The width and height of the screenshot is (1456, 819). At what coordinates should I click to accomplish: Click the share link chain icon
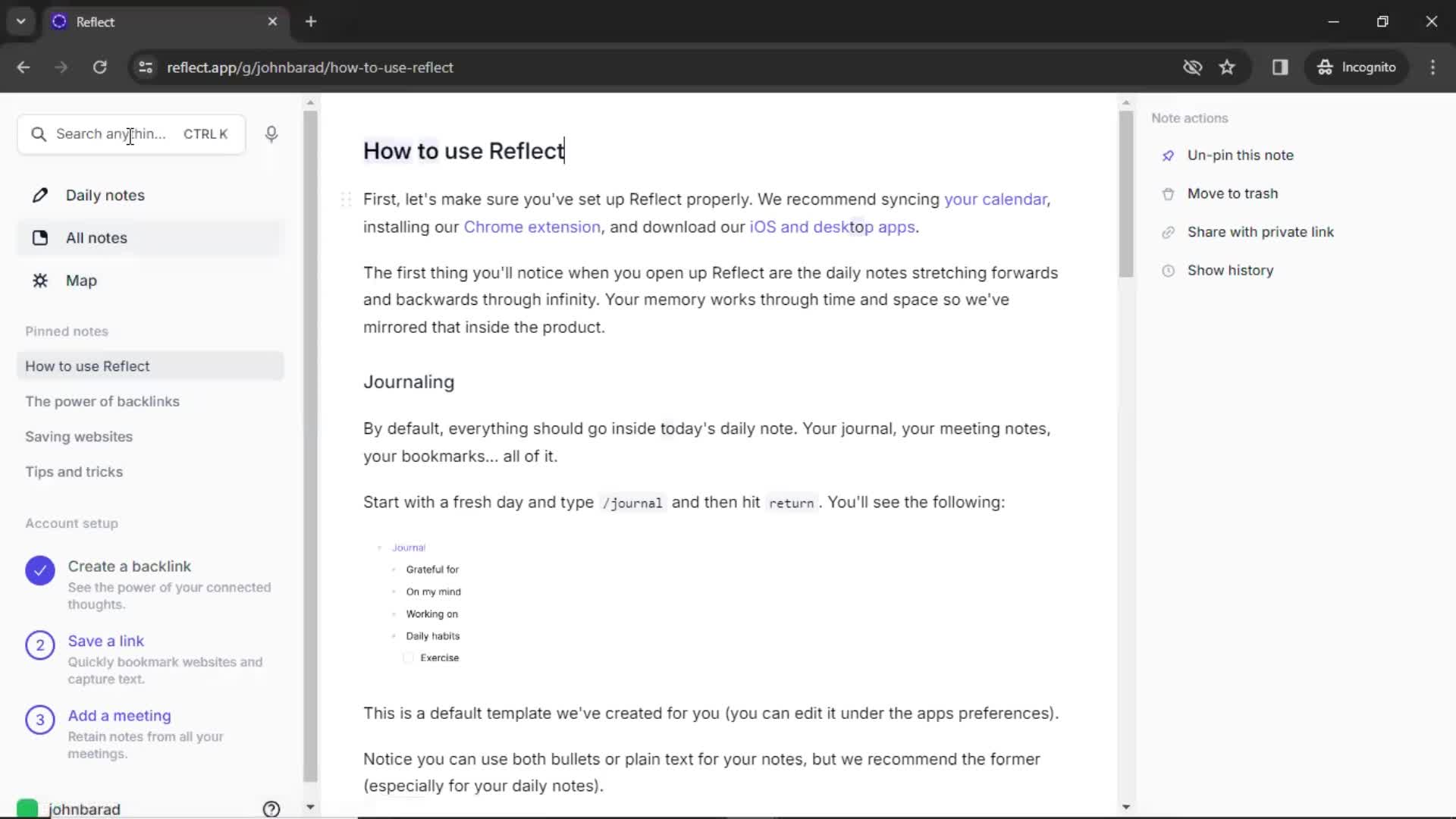tap(1168, 232)
